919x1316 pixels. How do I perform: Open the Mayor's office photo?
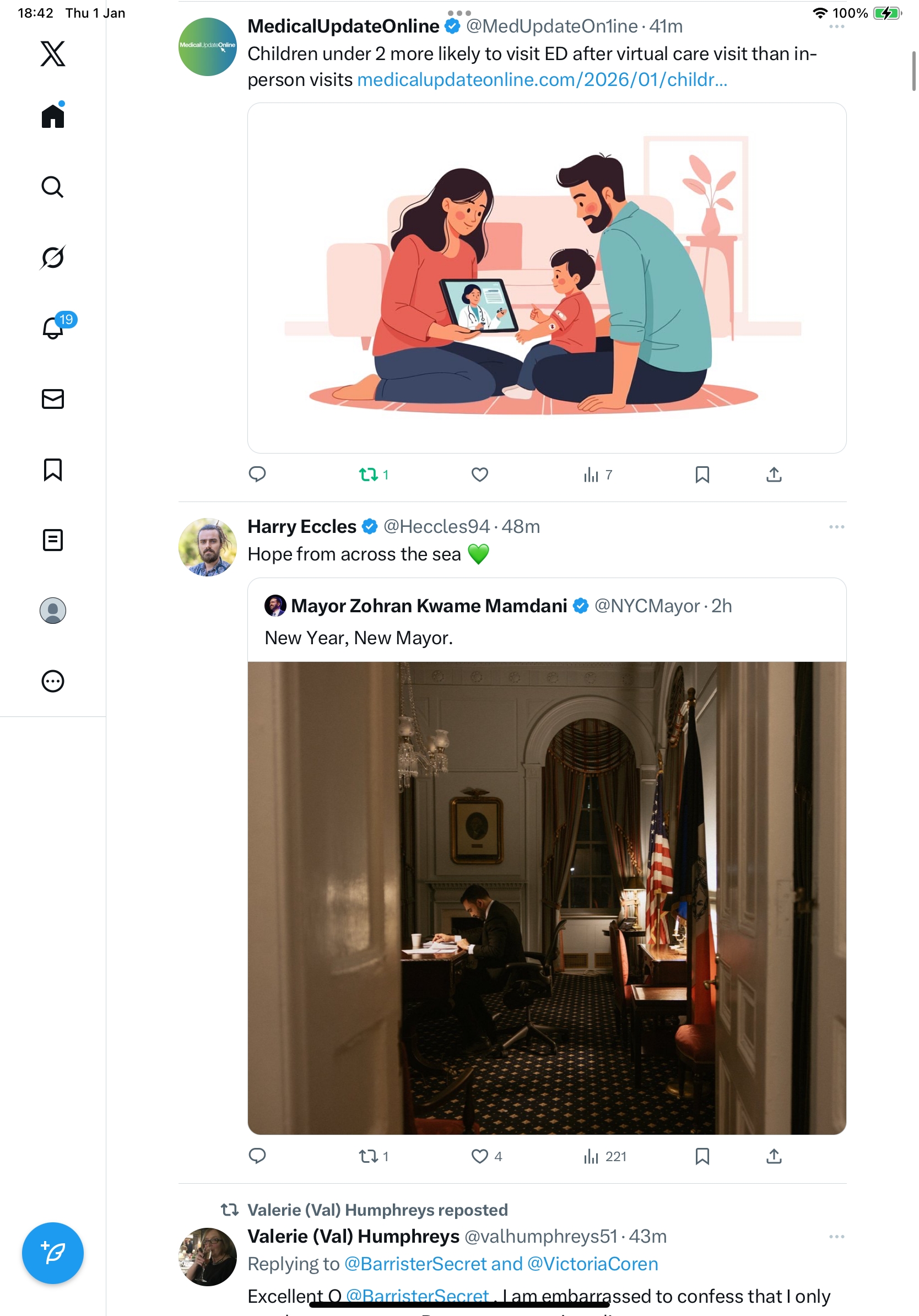tap(547, 898)
